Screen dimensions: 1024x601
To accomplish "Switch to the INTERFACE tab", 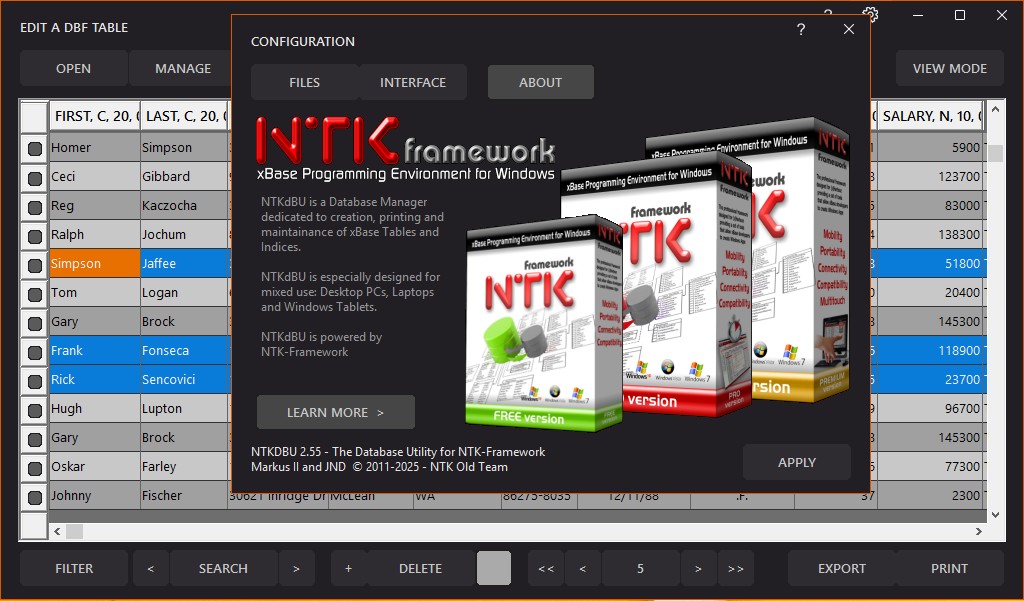I will pos(413,82).
